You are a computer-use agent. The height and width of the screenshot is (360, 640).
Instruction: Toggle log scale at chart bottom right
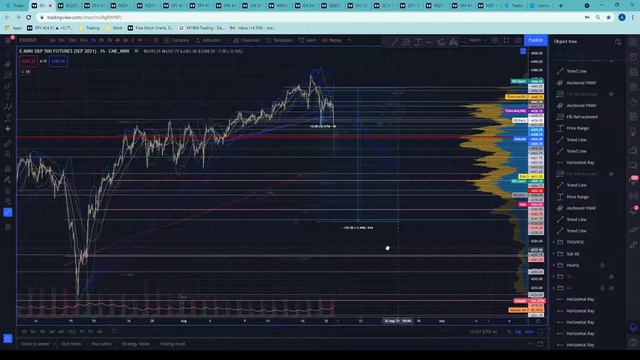tap(518, 332)
